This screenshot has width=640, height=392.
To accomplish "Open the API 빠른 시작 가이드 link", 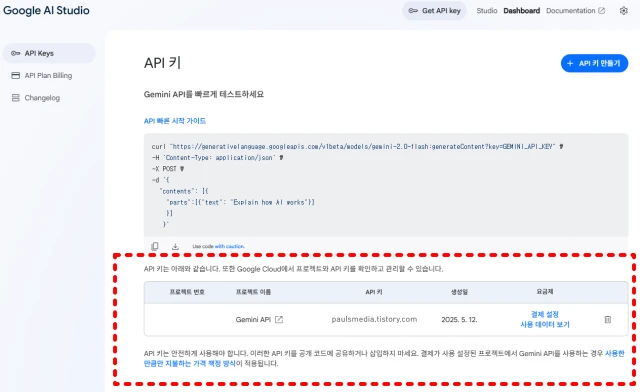I will pyautogui.click(x=175, y=121).
